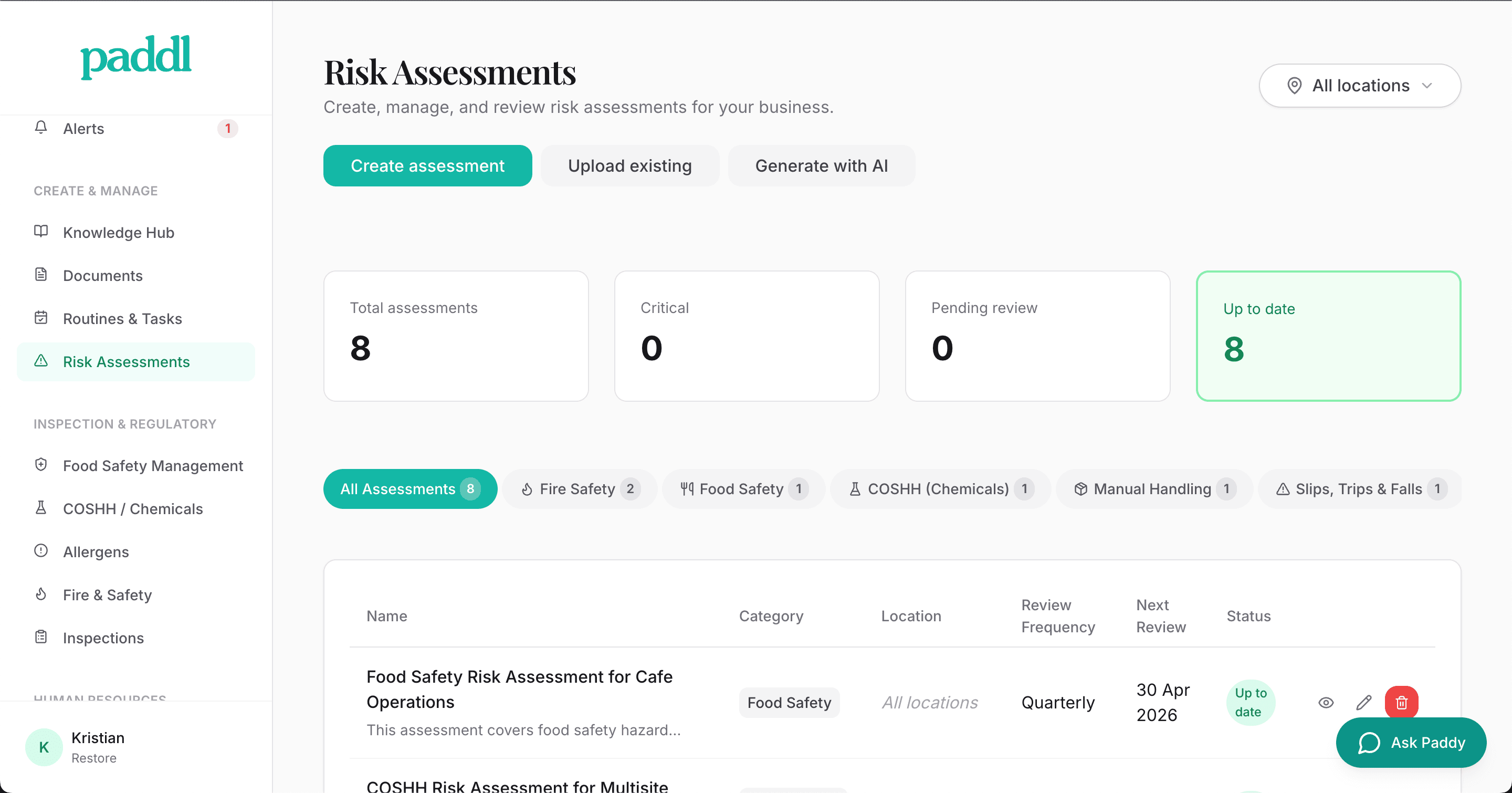Image resolution: width=1512 pixels, height=793 pixels.
Task: Open Food Safety Risk Assessment for Cafe Operations
Action: (519, 689)
